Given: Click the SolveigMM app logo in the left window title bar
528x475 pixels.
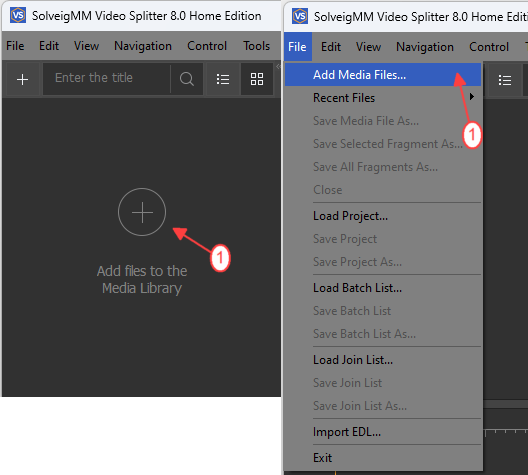Looking at the screenshot, I should click(x=18, y=15).
